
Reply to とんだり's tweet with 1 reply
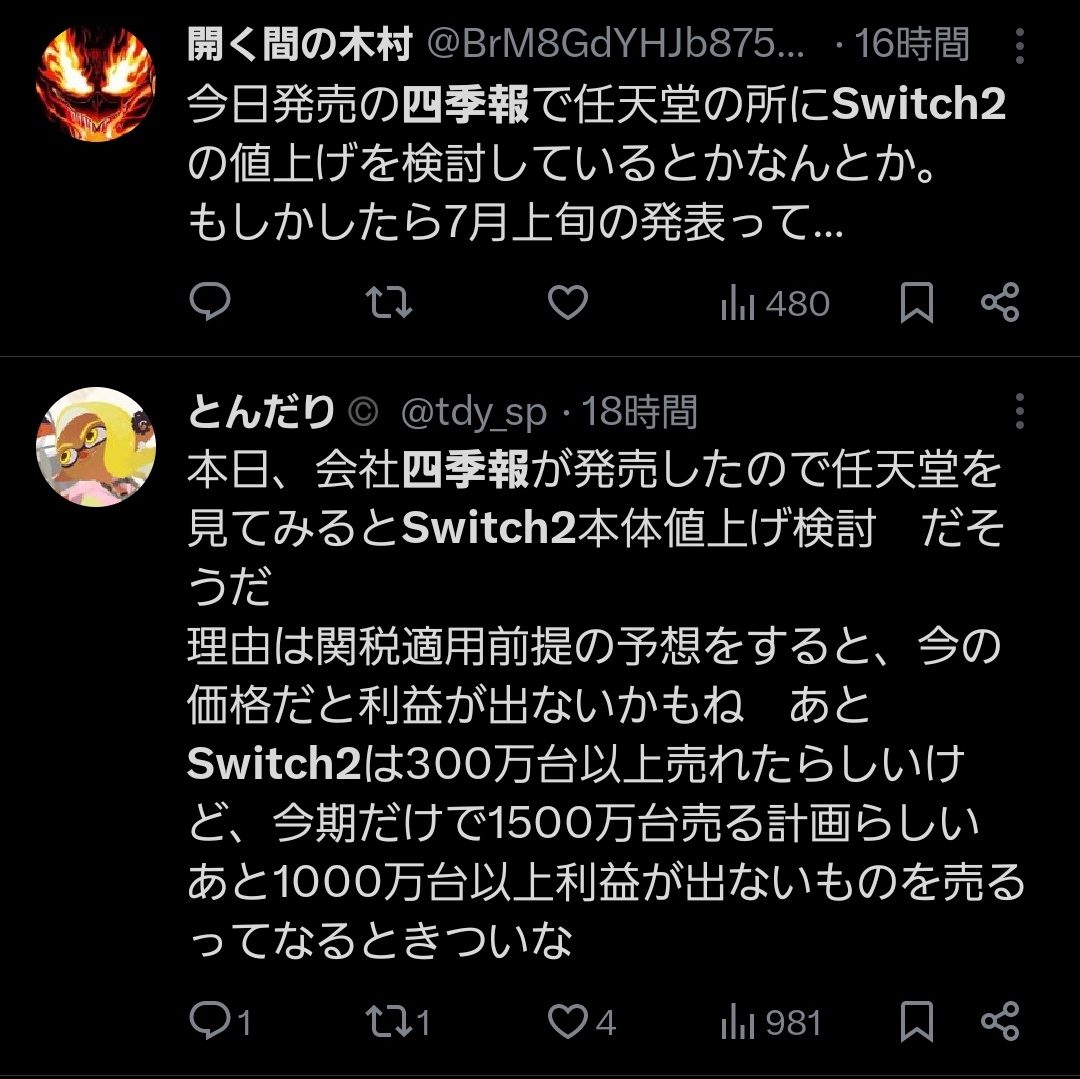coord(220,1021)
